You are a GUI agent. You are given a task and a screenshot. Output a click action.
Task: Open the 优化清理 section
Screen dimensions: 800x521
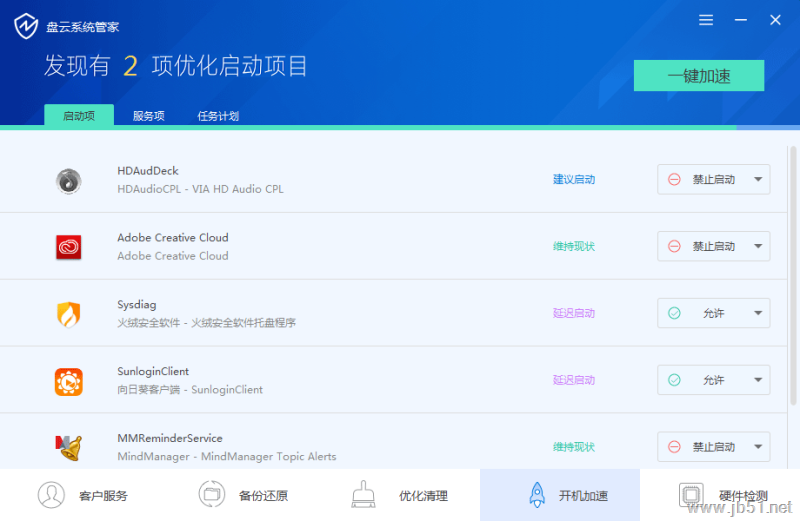click(399, 495)
